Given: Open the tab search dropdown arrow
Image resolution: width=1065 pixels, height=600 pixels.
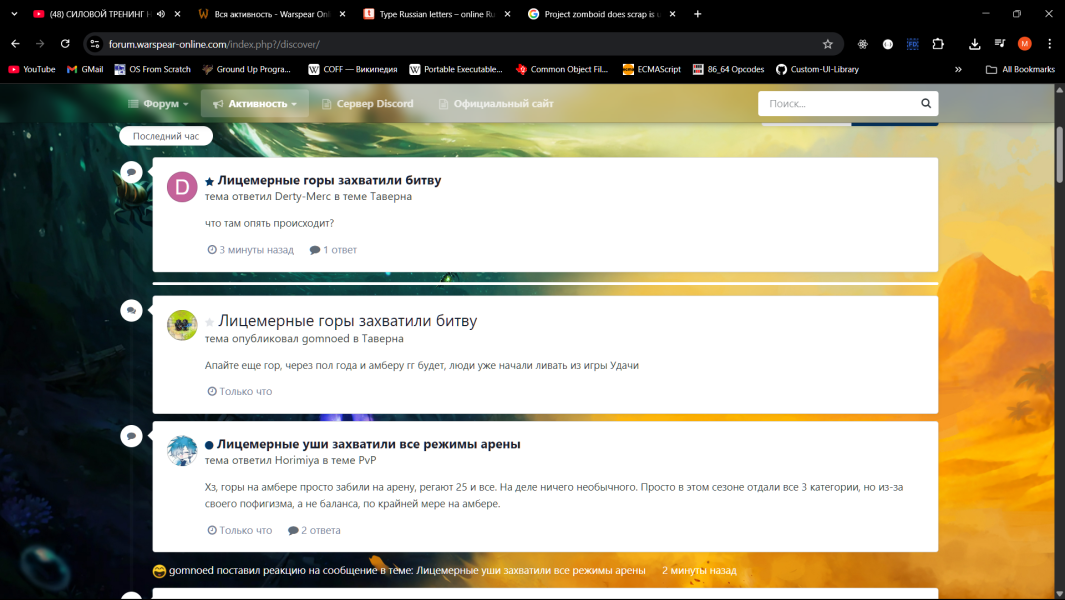Looking at the screenshot, I should point(14,14).
